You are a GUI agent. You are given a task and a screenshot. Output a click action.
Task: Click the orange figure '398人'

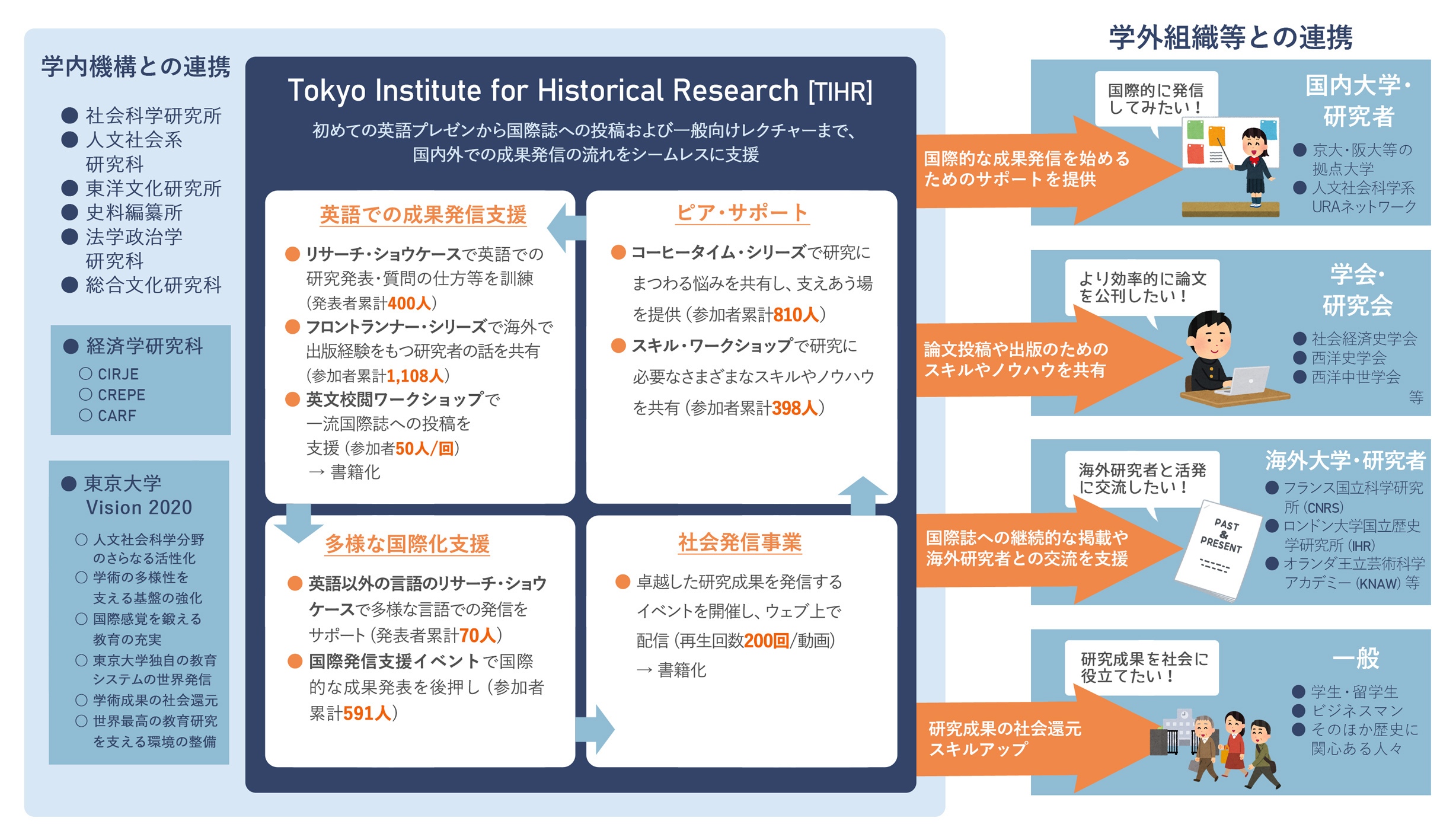point(795,408)
